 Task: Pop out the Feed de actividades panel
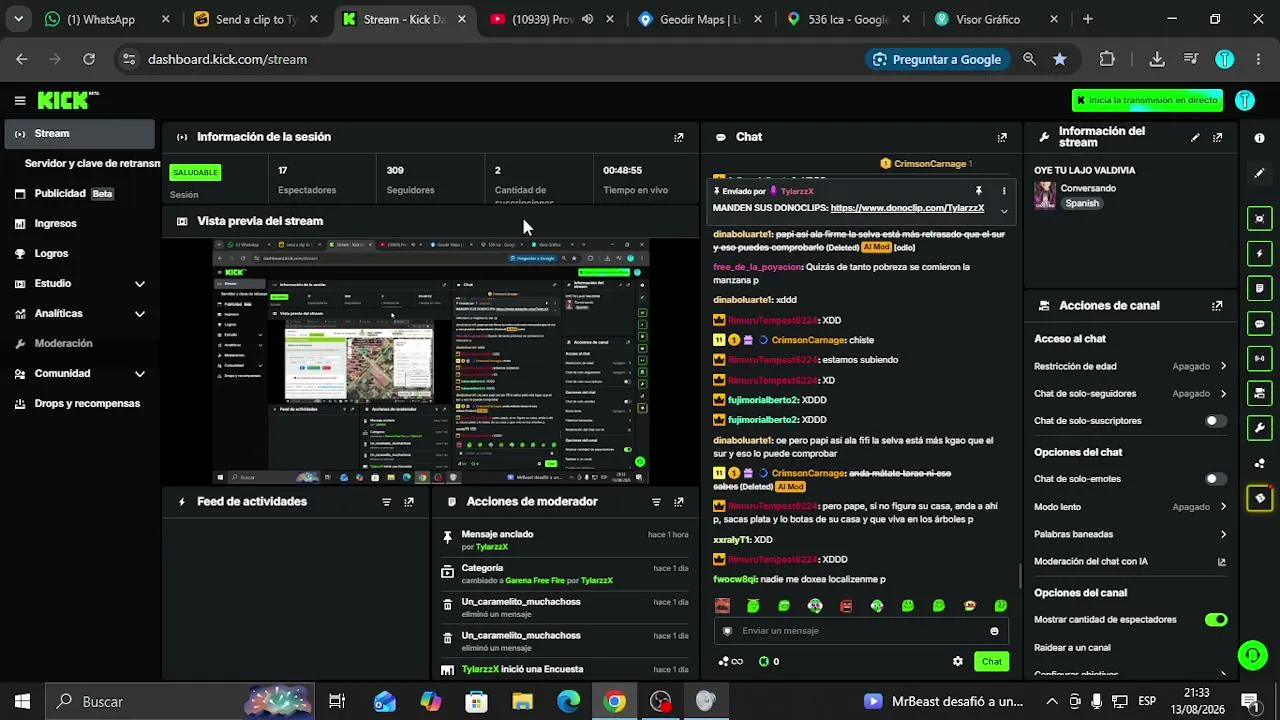[x=409, y=502]
